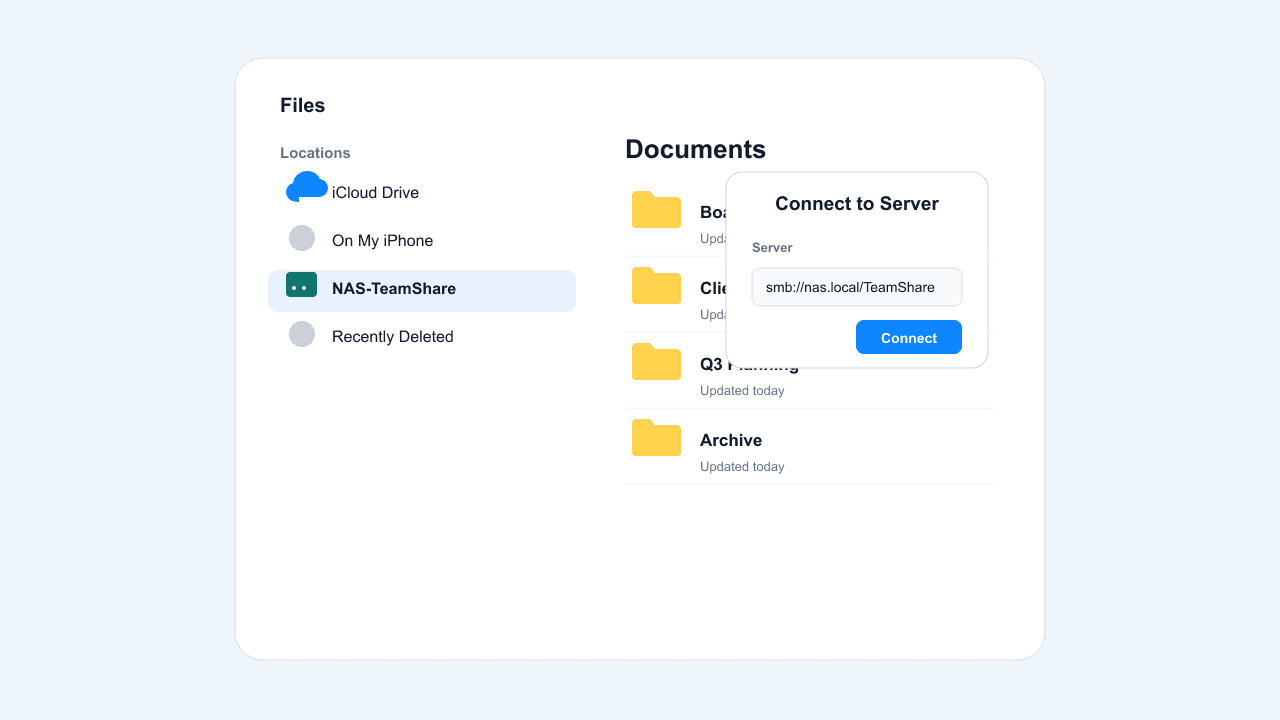Open the Archive folder name
The width and height of the screenshot is (1280, 720).
tap(731, 440)
